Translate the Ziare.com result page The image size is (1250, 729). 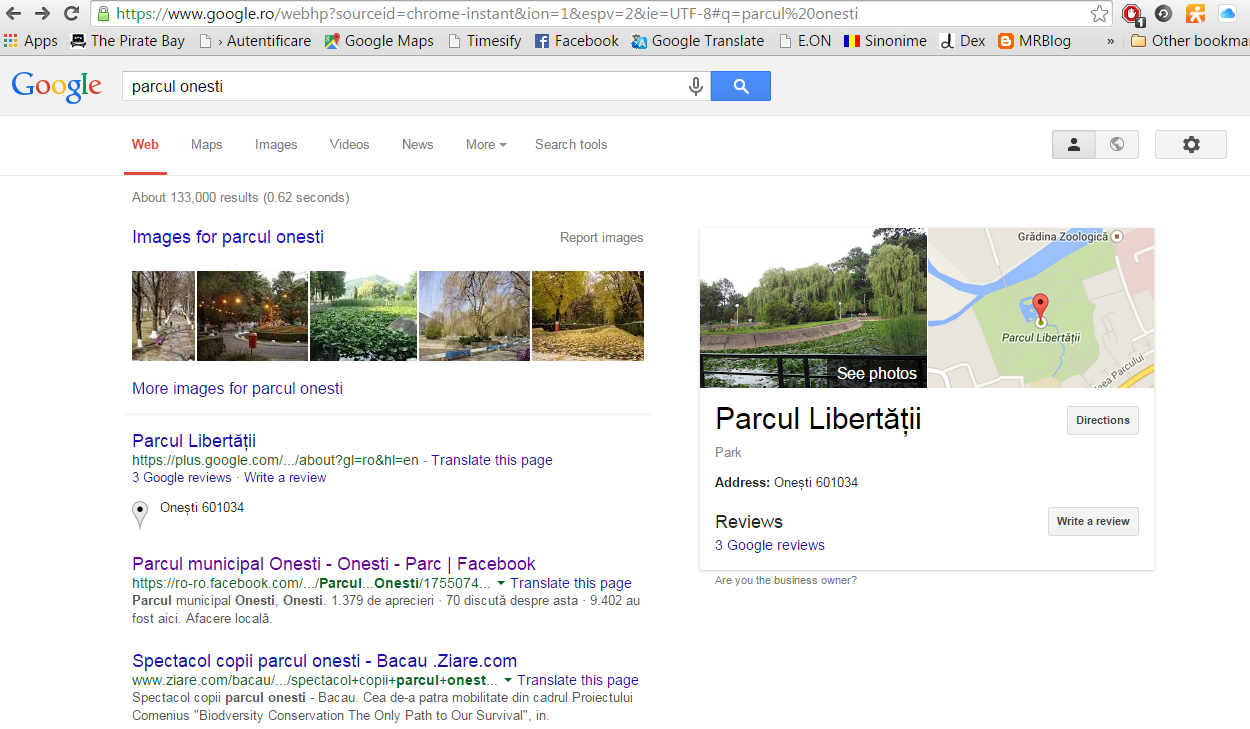click(578, 680)
